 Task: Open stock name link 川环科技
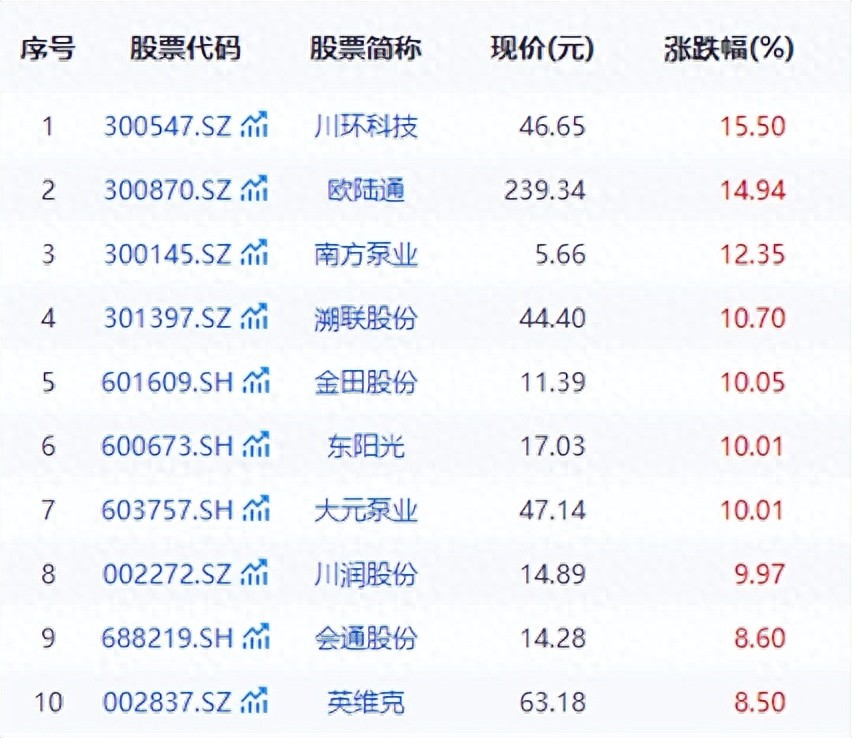click(x=365, y=126)
